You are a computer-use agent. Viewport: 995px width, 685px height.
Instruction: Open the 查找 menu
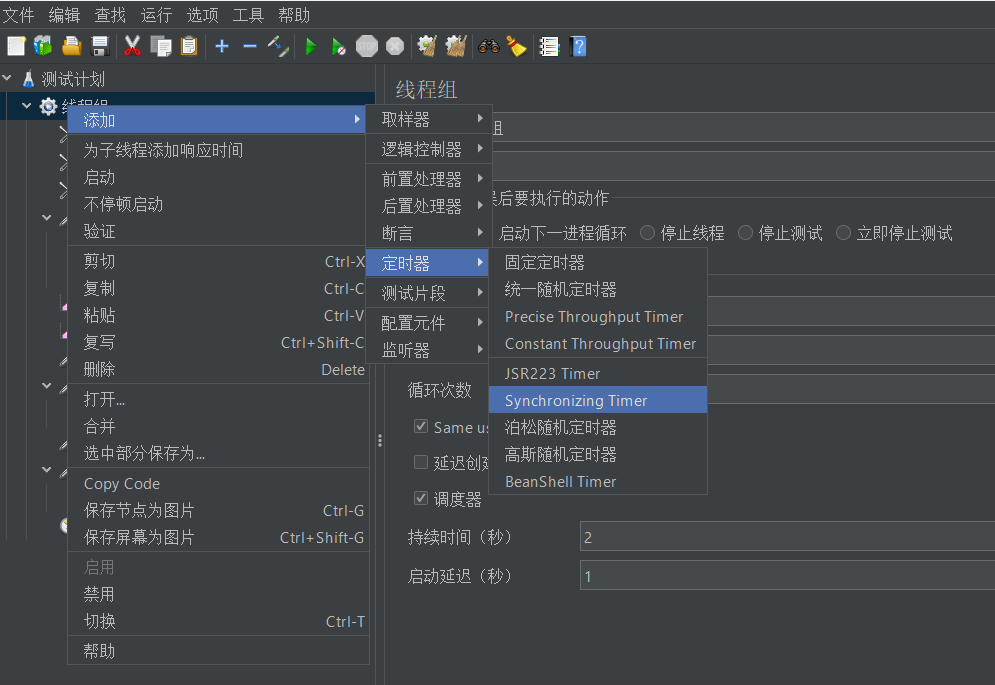click(x=110, y=15)
